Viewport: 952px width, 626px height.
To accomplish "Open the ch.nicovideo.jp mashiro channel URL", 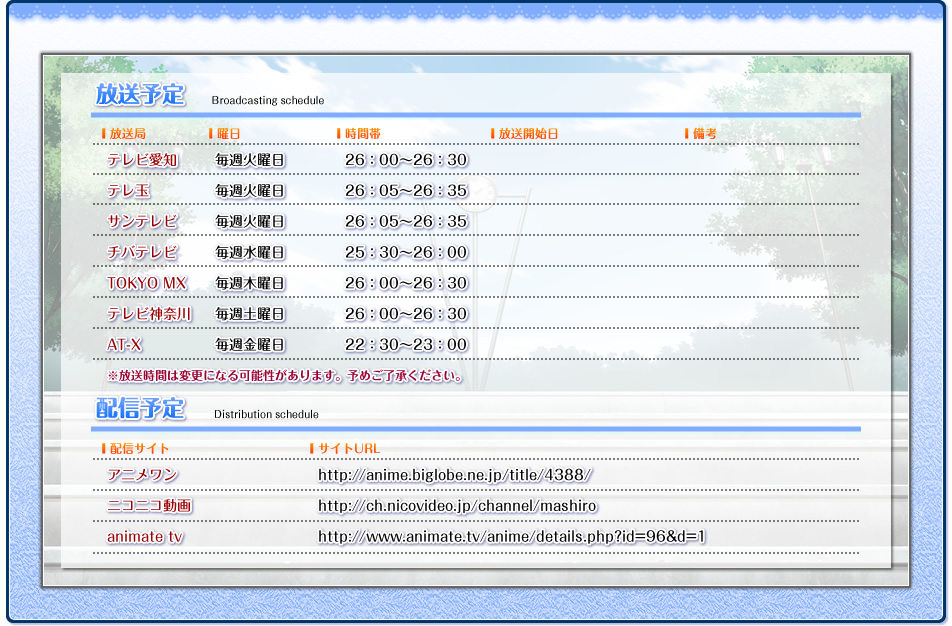I will (x=457, y=506).
